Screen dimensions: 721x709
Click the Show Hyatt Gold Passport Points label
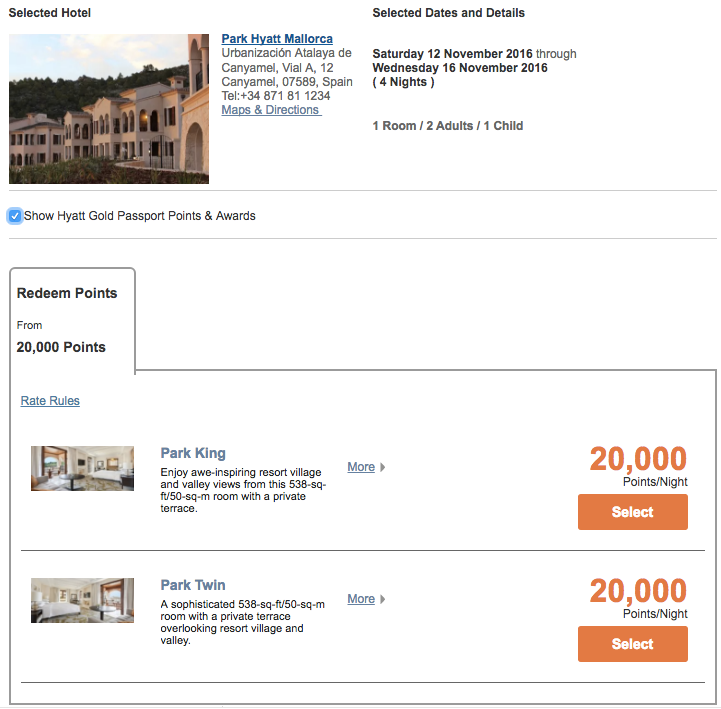[140, 216]
